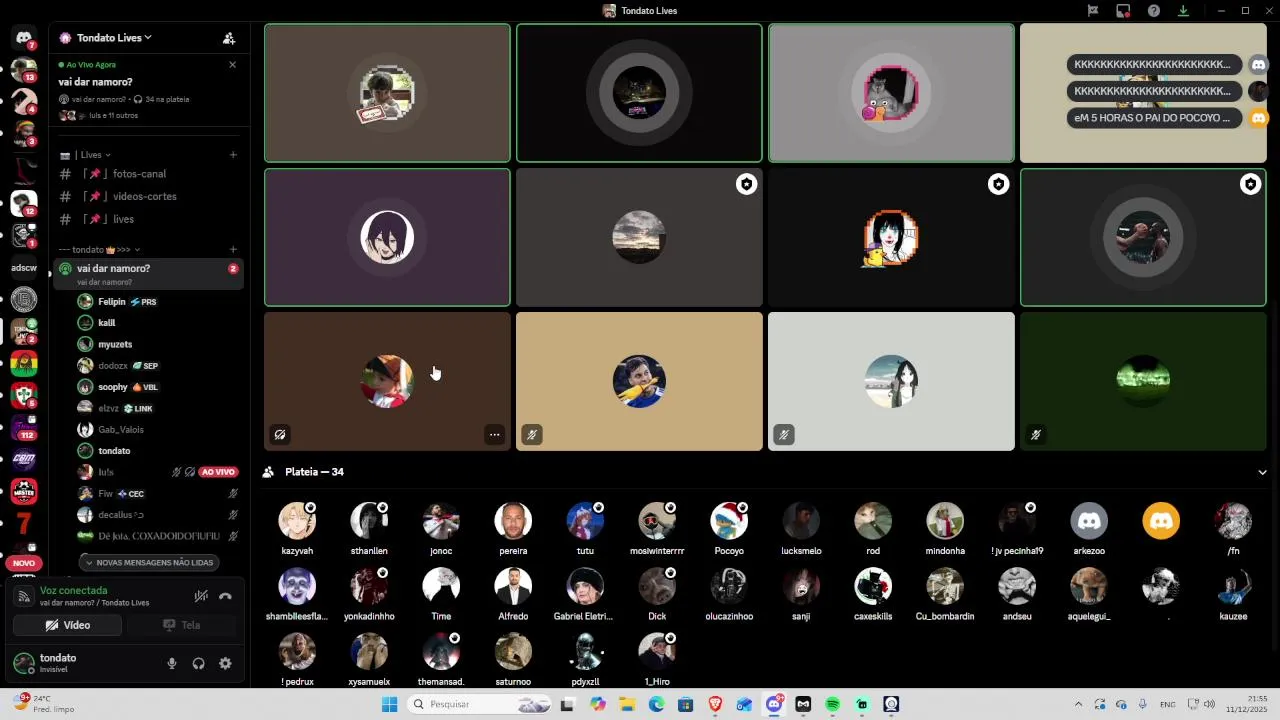
Task: Show hidden system tray icons
Action: point(1078,704)
